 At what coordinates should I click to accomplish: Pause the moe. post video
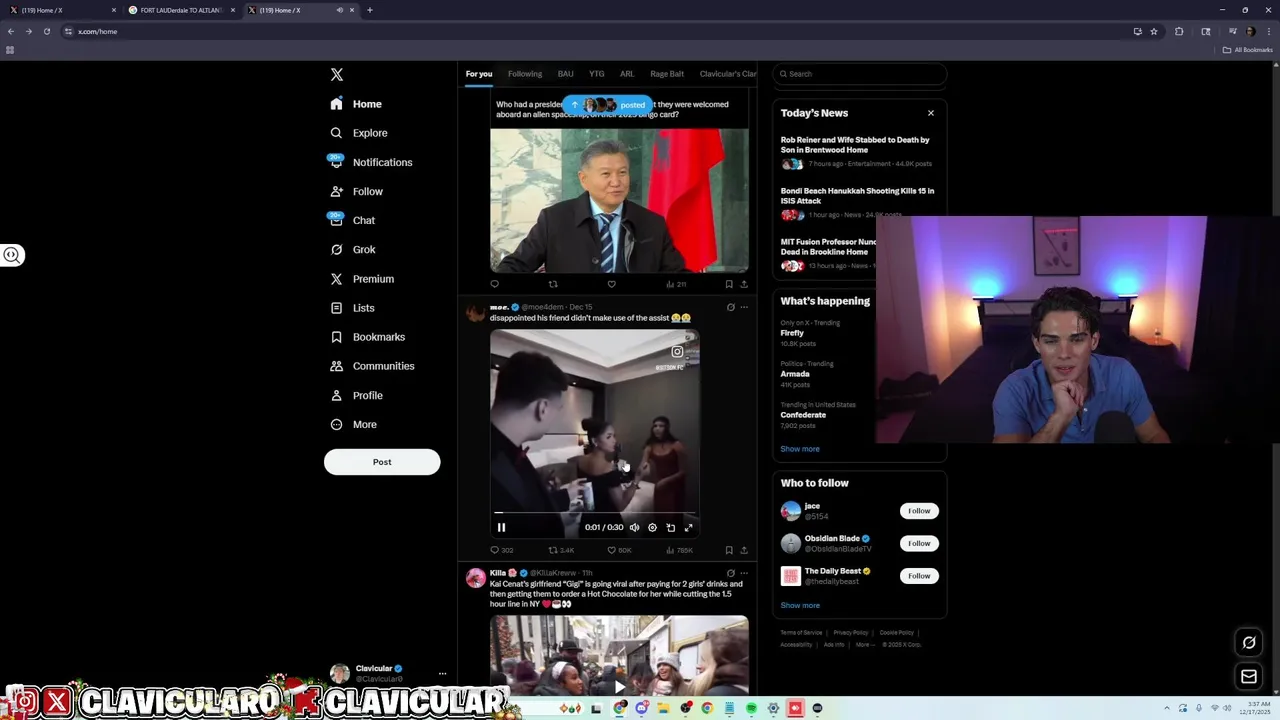pyautogui.click(x=502, y=528)
